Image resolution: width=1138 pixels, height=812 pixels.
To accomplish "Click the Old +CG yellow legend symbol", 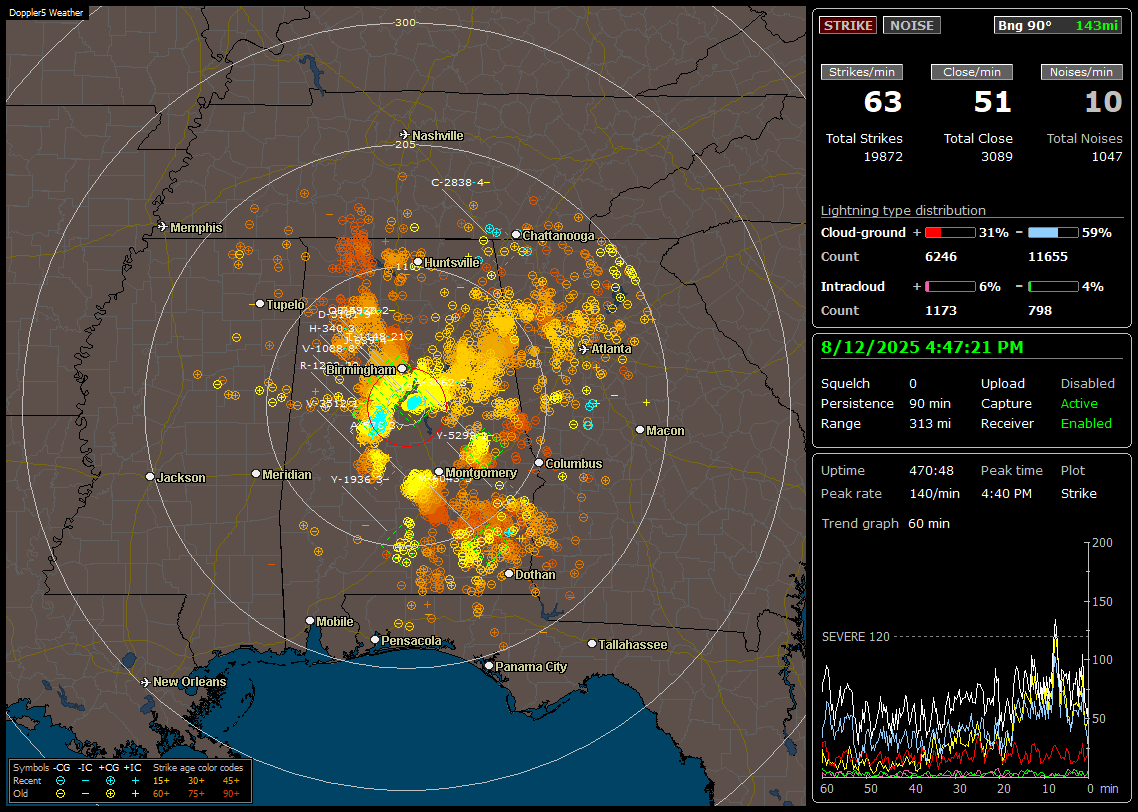I will coord(110,794).
